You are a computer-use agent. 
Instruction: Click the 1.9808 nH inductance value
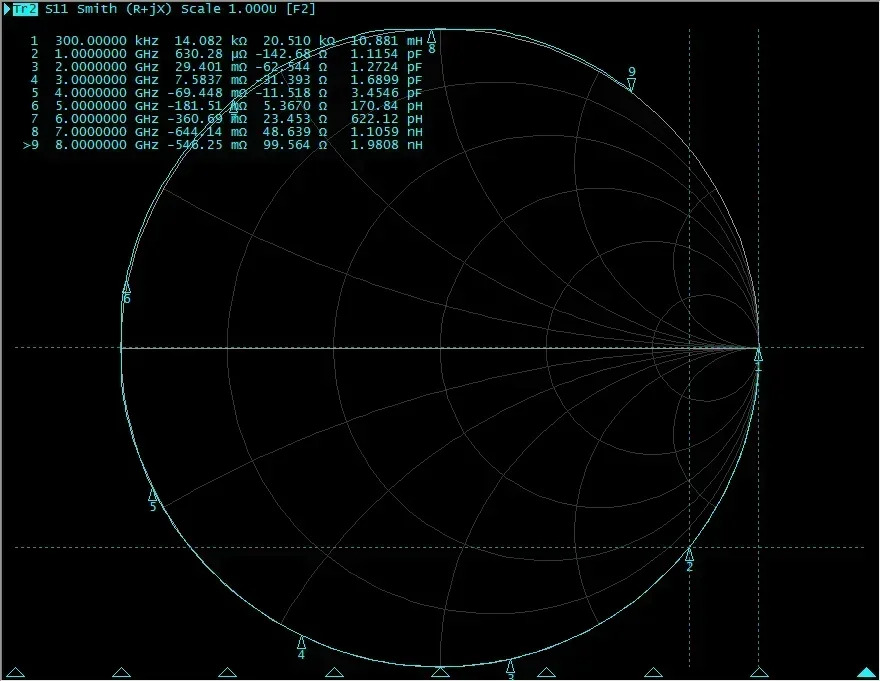[x=386, y=144]
